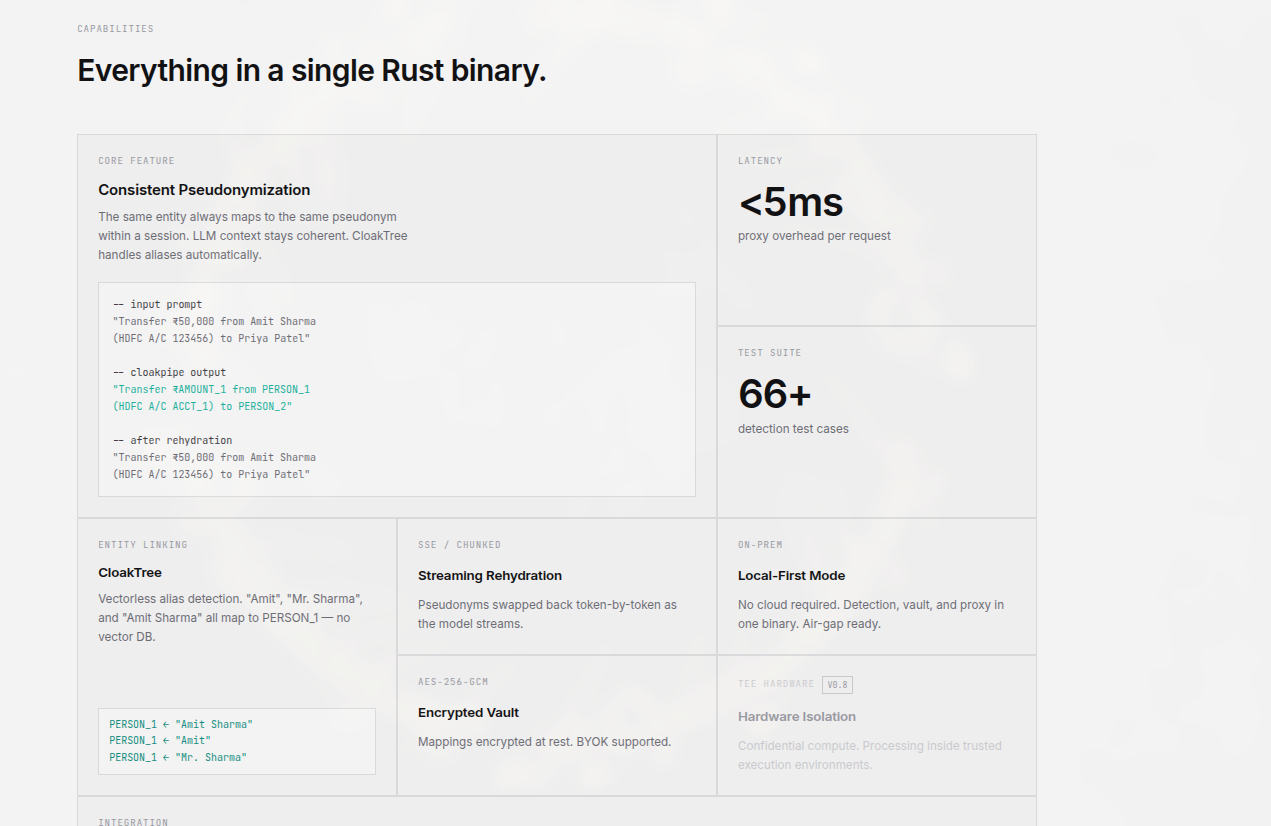Click the 'No cloud required' description text
This screenshot has height=826, width=1271.
coord(871,614)
